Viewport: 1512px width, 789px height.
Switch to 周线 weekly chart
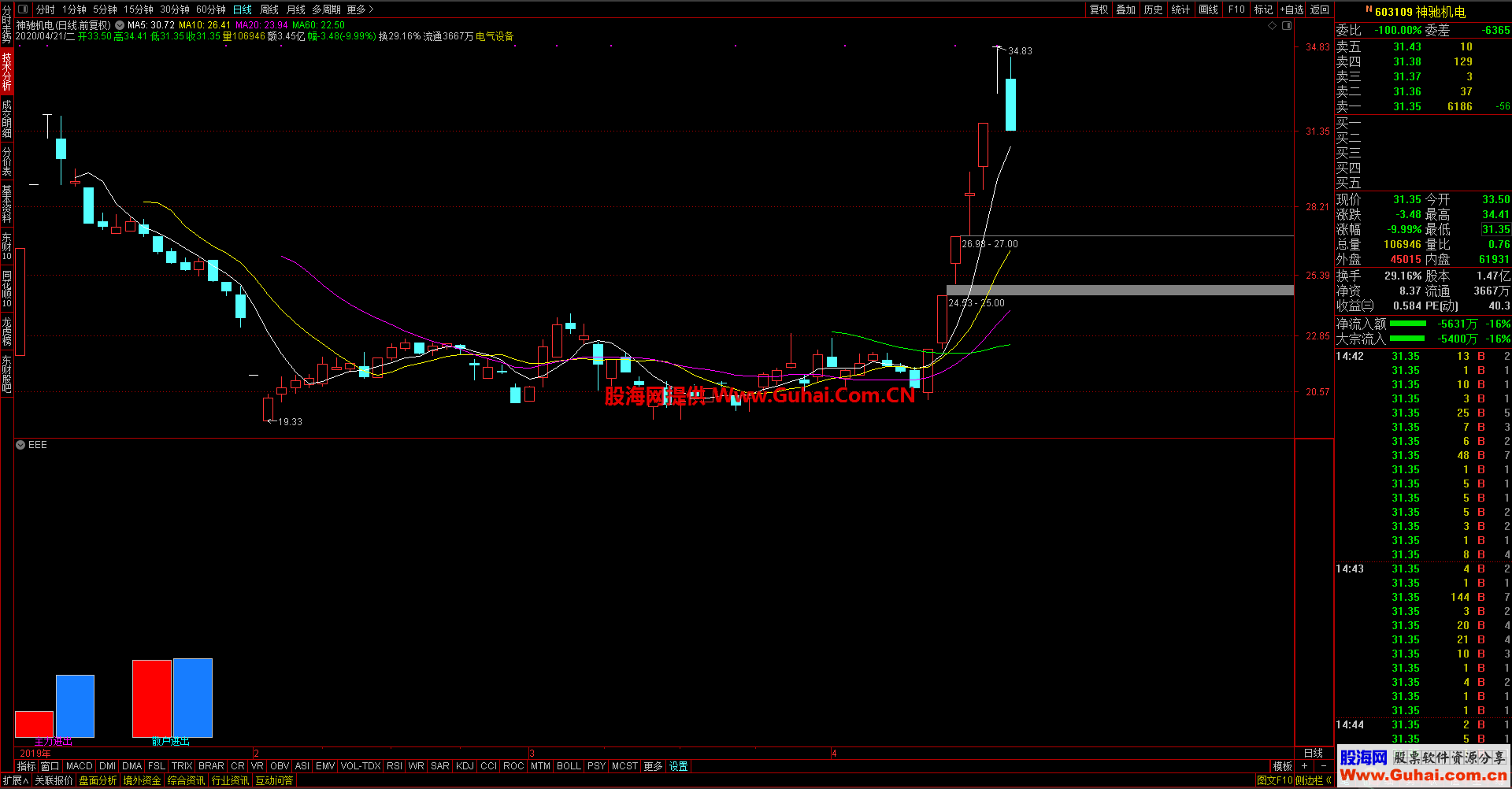pyautogui.click(x=269, y=9)
